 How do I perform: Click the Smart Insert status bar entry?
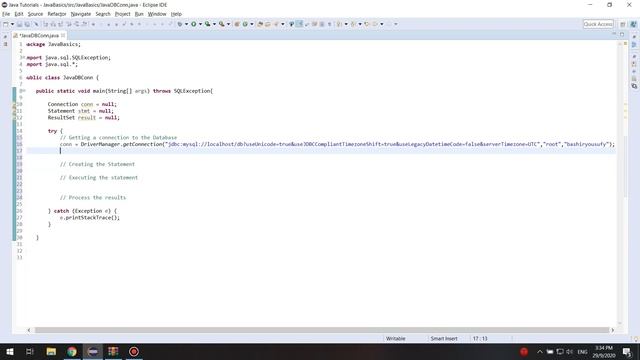444,338
